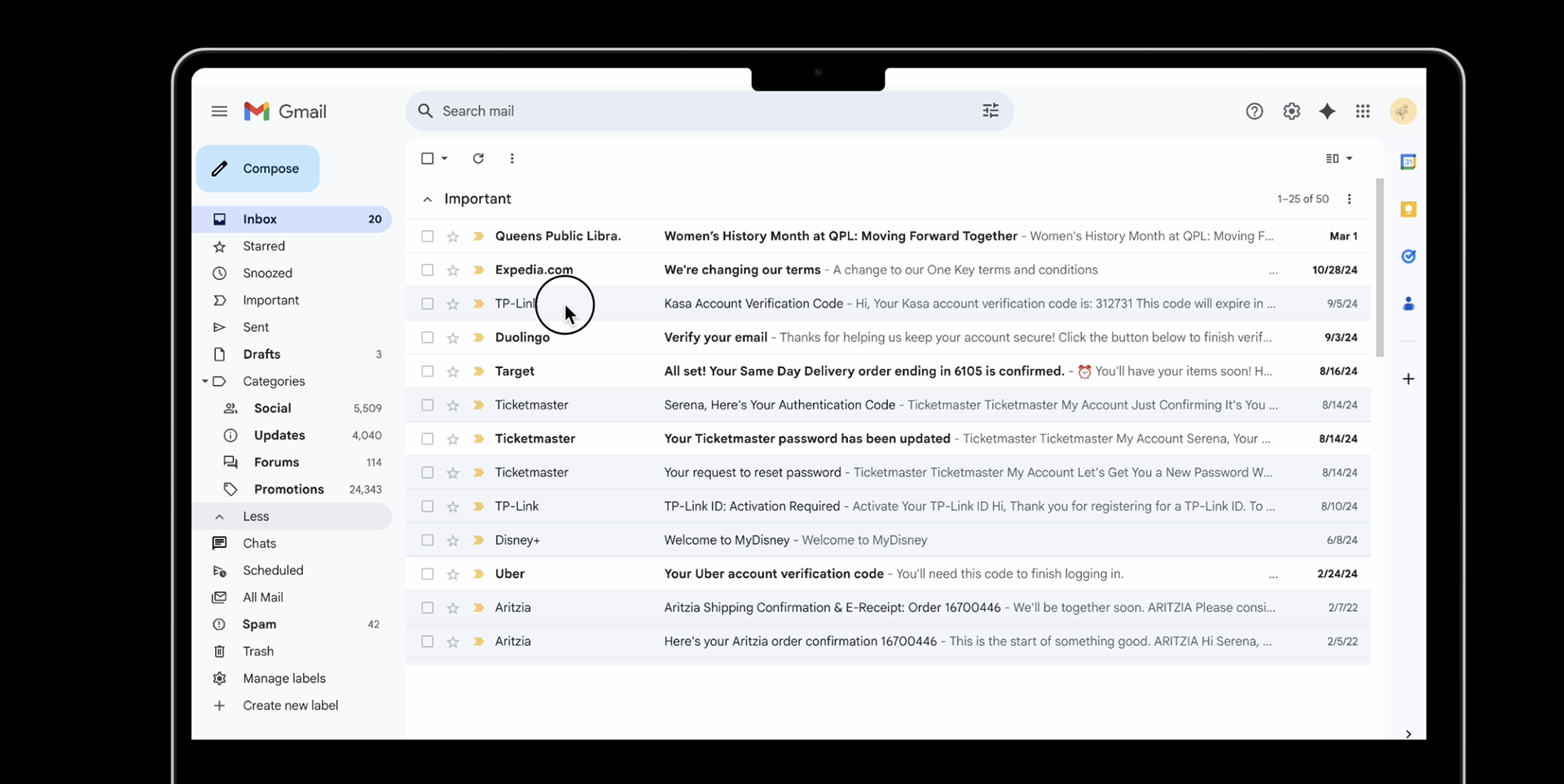
Task: Show side panel arrow at bottom right
Action: (x=1408, y=734)
